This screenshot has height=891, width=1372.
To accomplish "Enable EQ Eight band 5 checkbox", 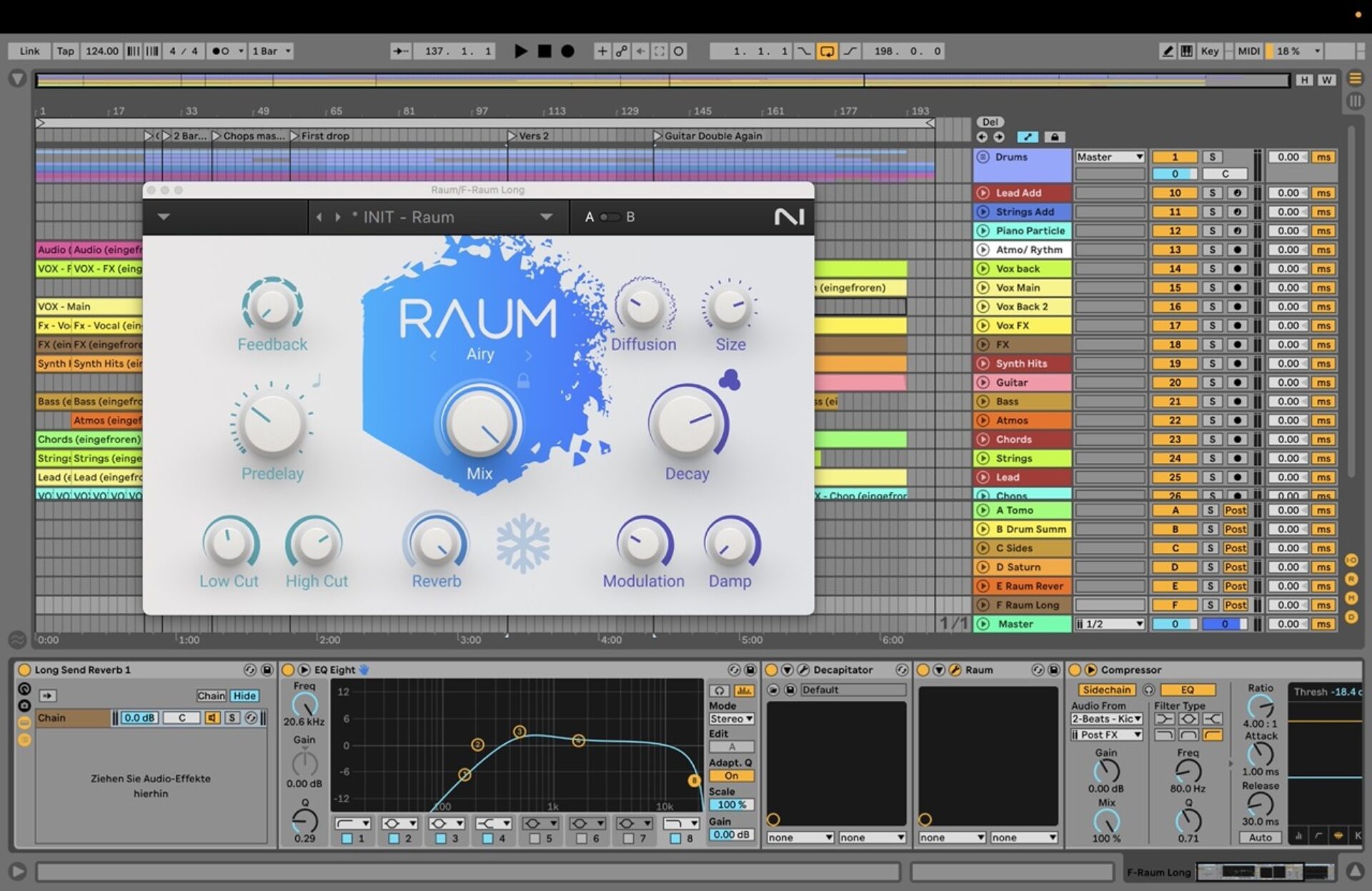I will coord(535,838).
